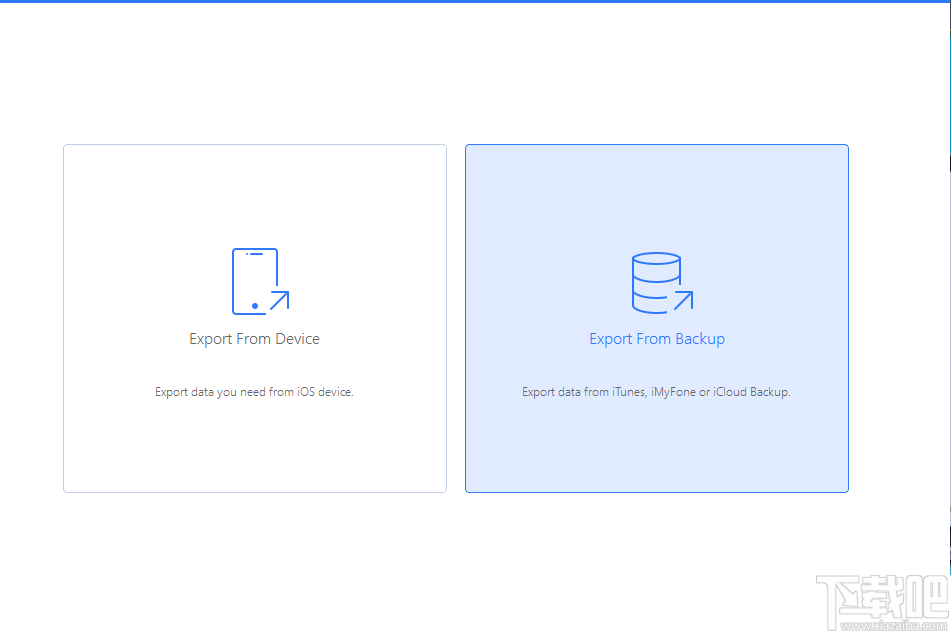Click "Export data you need from iOS device."
This screenshot has height=631, width=951.
254,392
